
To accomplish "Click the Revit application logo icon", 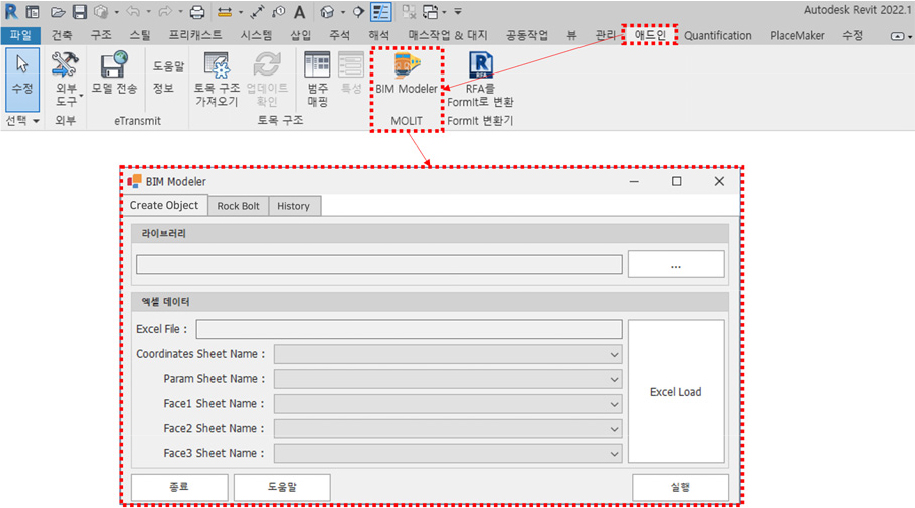I will click(x=11, y=11).
